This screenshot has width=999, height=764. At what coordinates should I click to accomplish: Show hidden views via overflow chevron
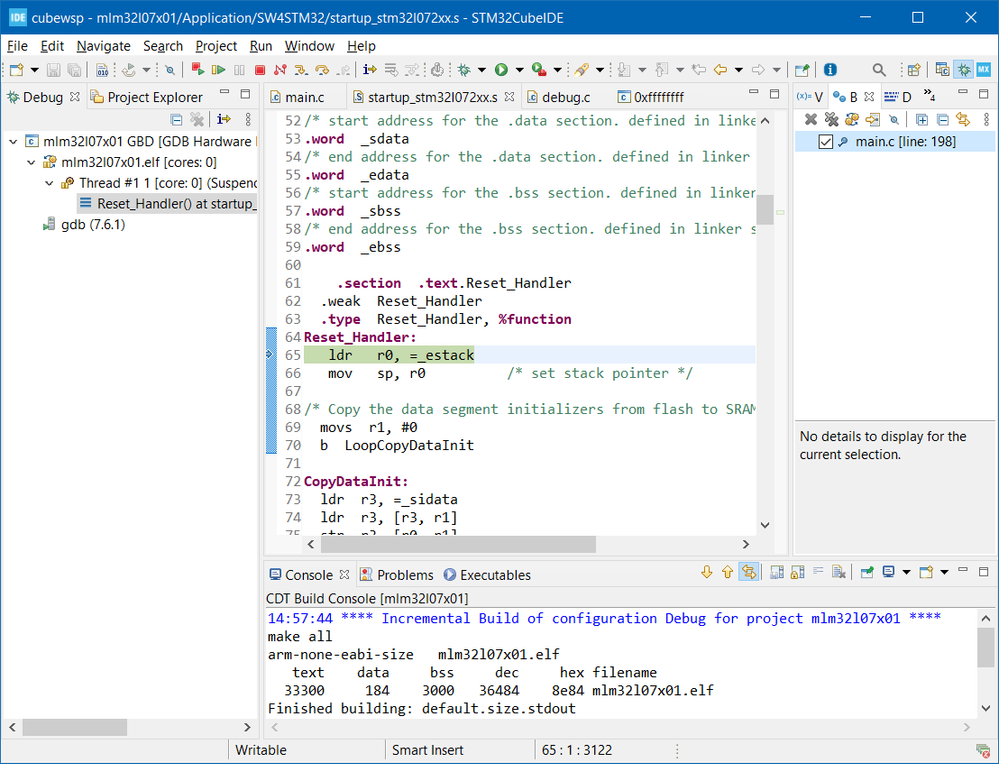(929, 96)
